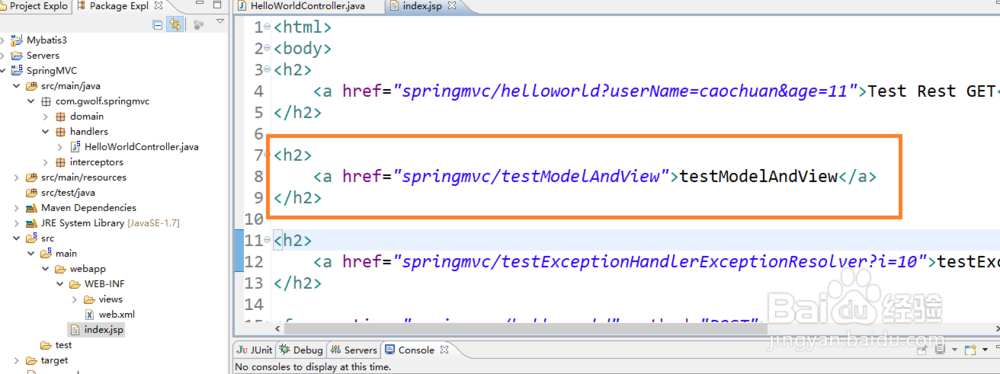Select main folder under src
The image size is (1000, 374).
66,253
